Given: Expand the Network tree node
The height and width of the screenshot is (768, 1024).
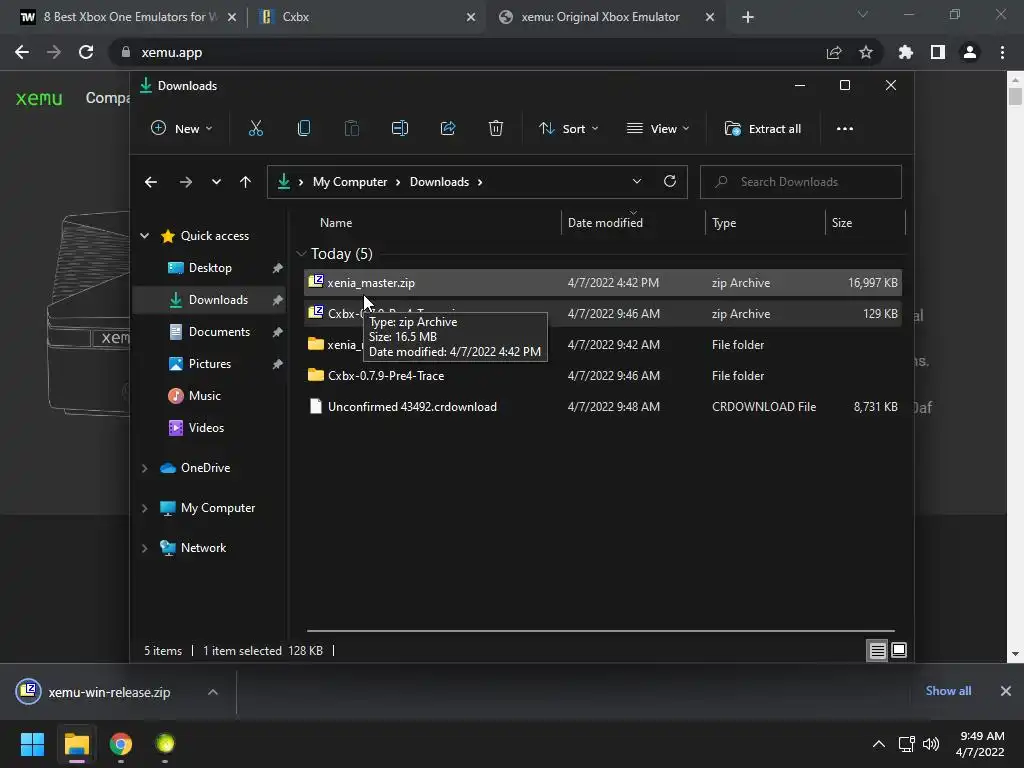Looking at the screenshot, I should coord(144,548).
